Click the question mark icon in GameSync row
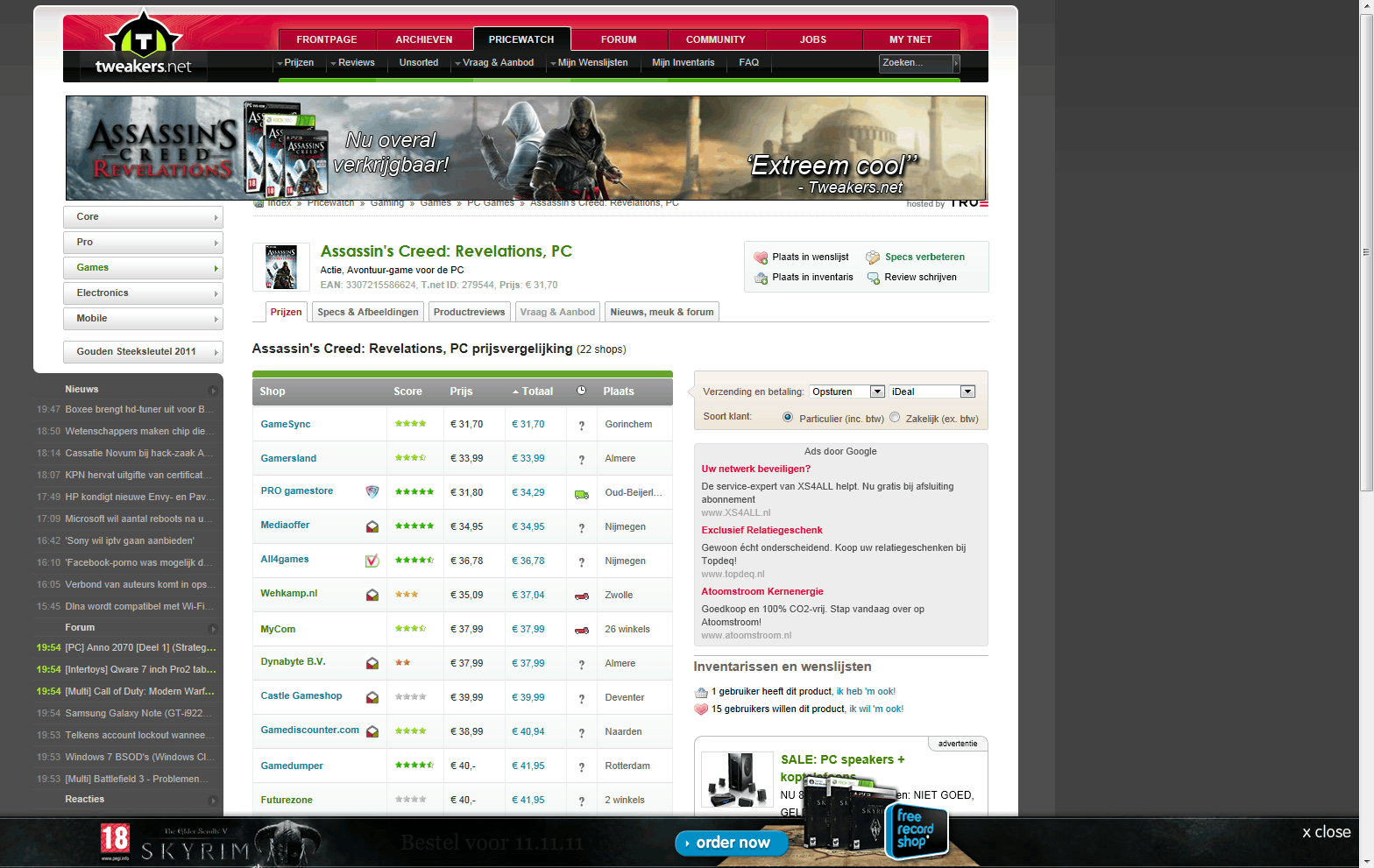 [x=582, y=426]
